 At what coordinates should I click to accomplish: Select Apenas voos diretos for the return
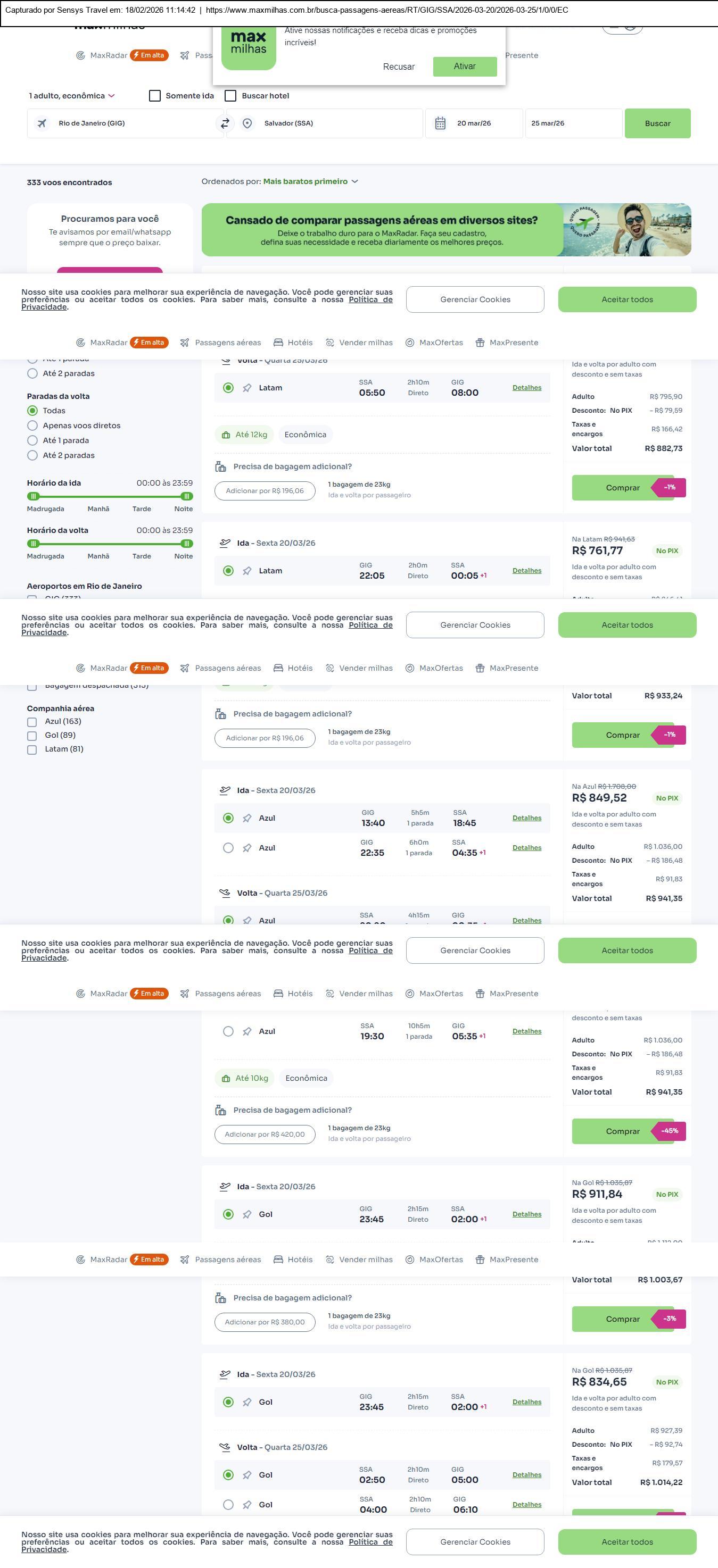[x=33, y=426]
